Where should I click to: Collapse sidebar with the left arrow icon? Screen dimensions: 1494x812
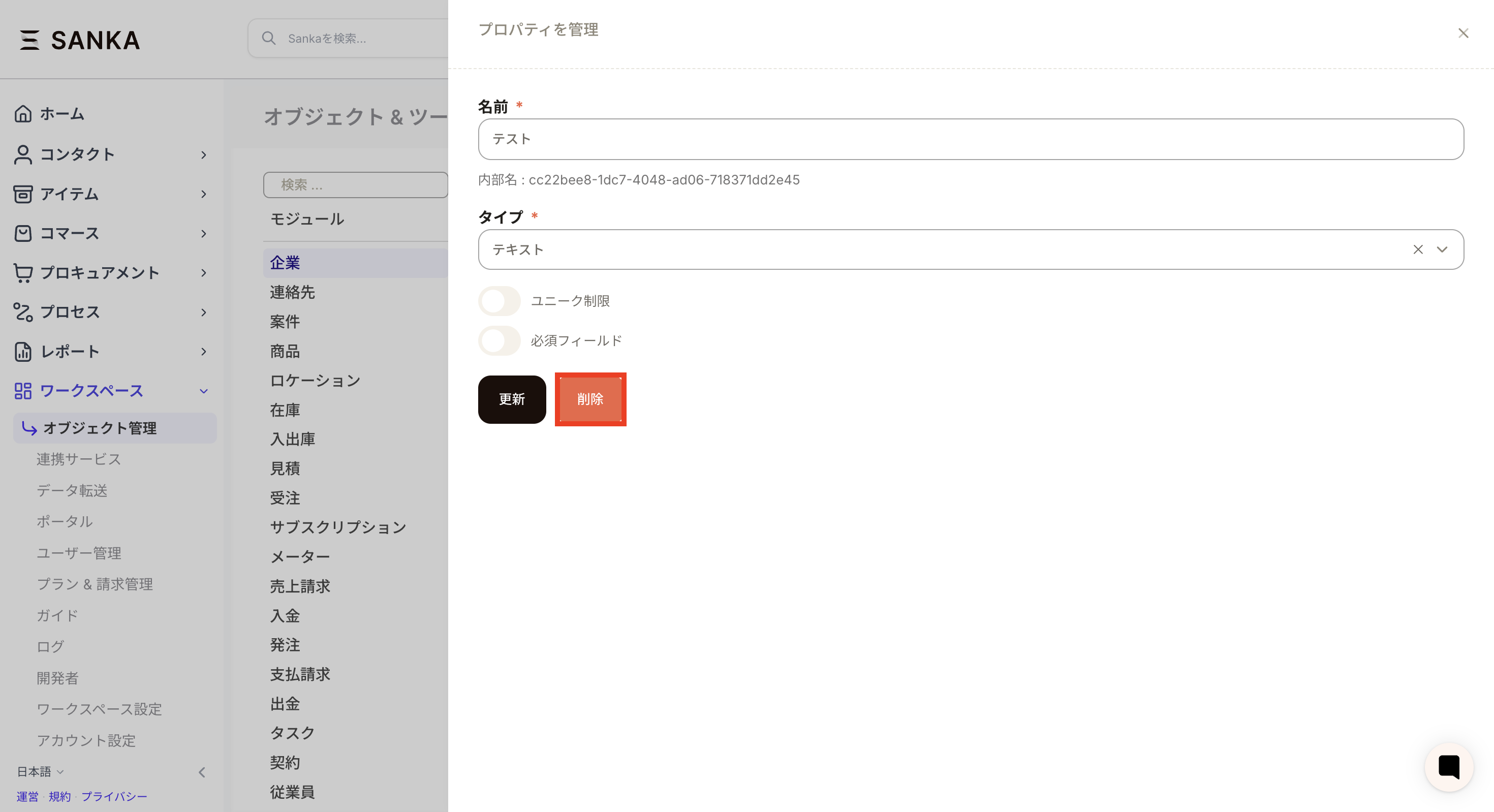[x=202, y=772]
